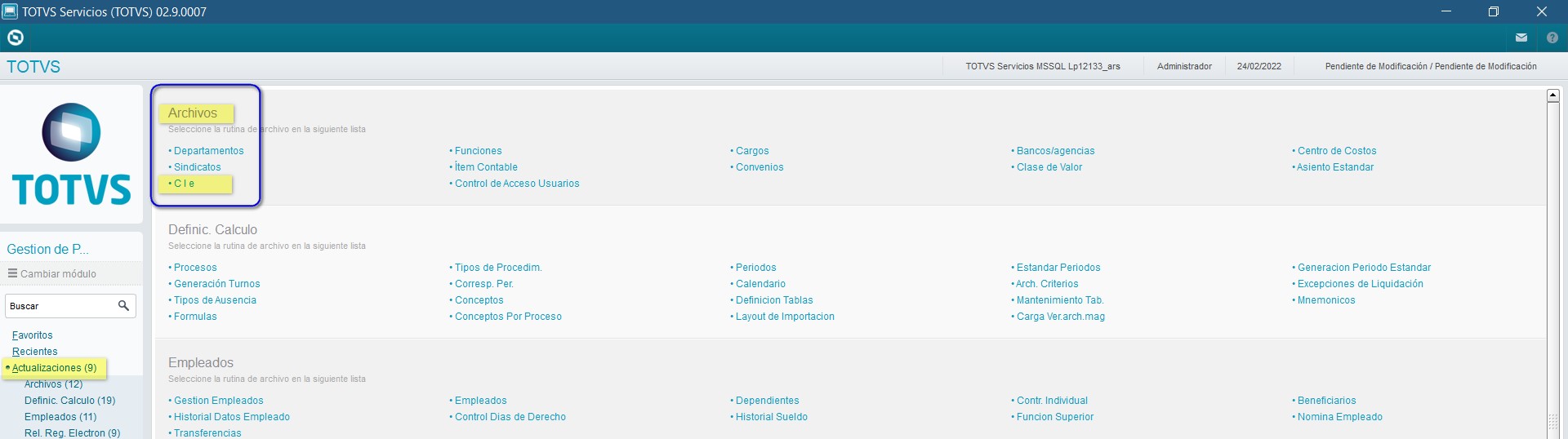Open the Empleados routine link
Viewport: 1568px width, 439px height.
pos(481,401)
